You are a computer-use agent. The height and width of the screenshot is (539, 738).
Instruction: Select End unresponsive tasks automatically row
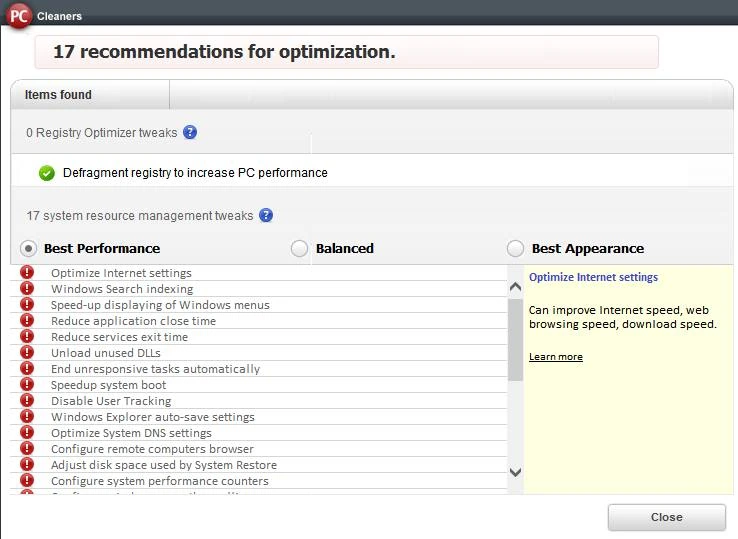[258, 369]
